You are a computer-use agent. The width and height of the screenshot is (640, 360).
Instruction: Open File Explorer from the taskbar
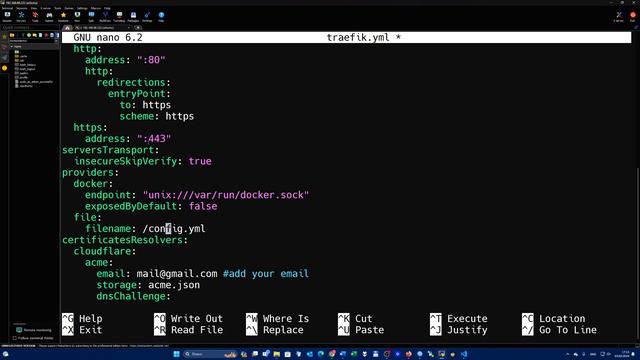(277, 354)
